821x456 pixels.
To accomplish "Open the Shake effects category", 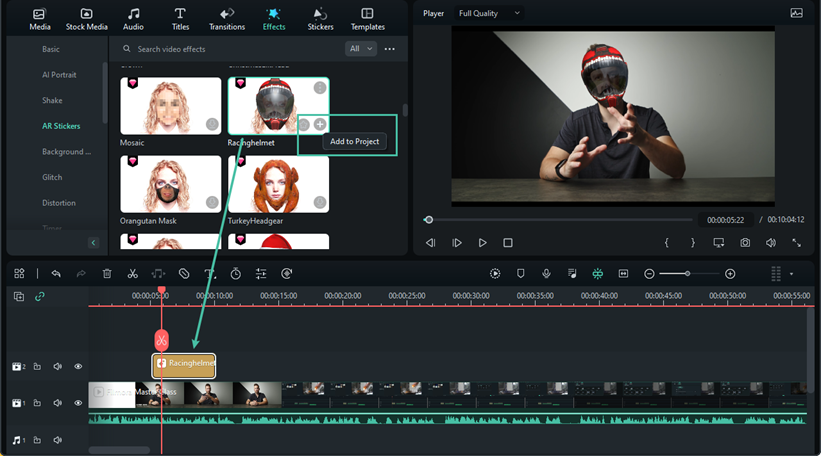I will pos(52,101).
